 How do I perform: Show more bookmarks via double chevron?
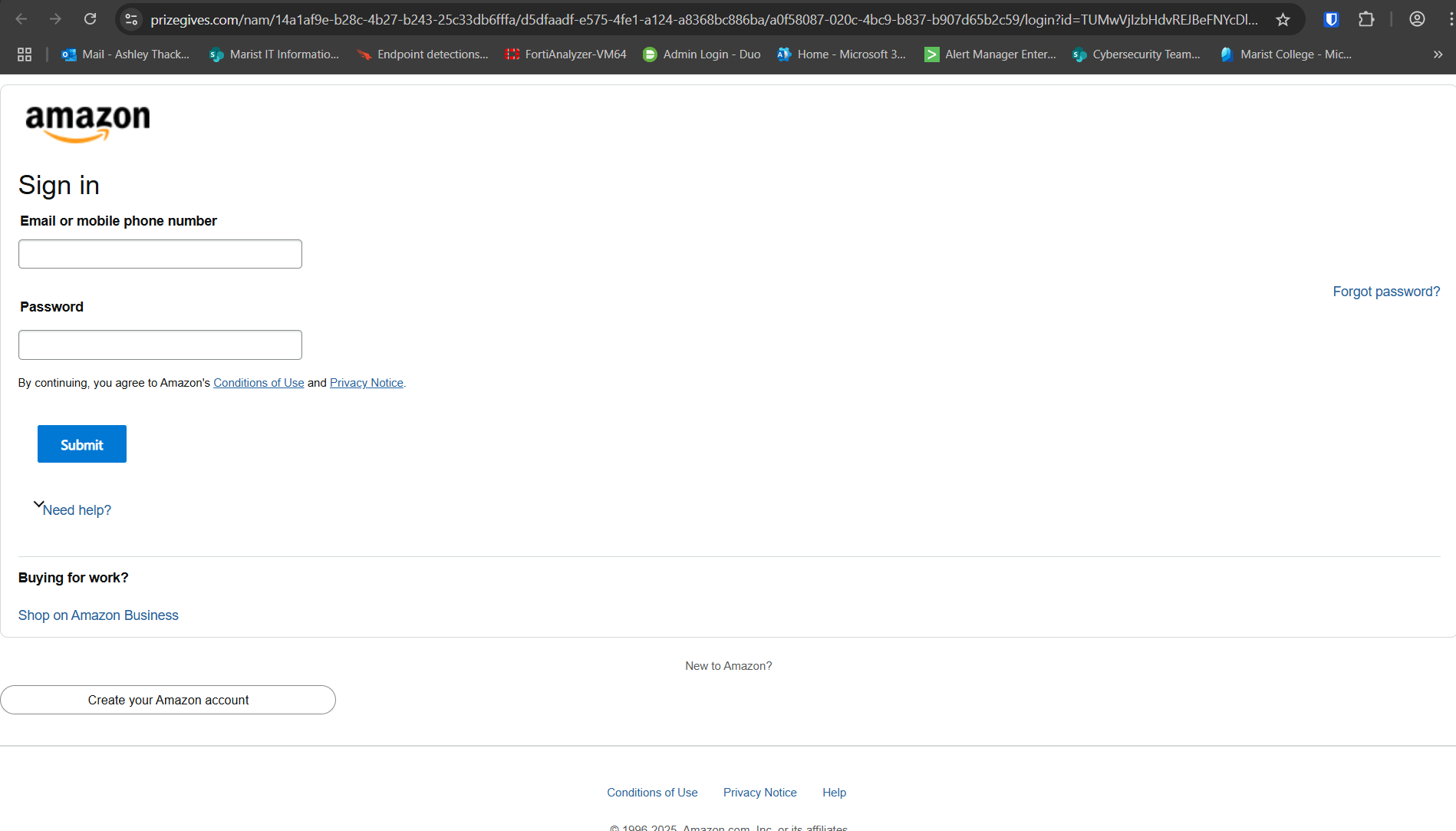coord(1438,54)
